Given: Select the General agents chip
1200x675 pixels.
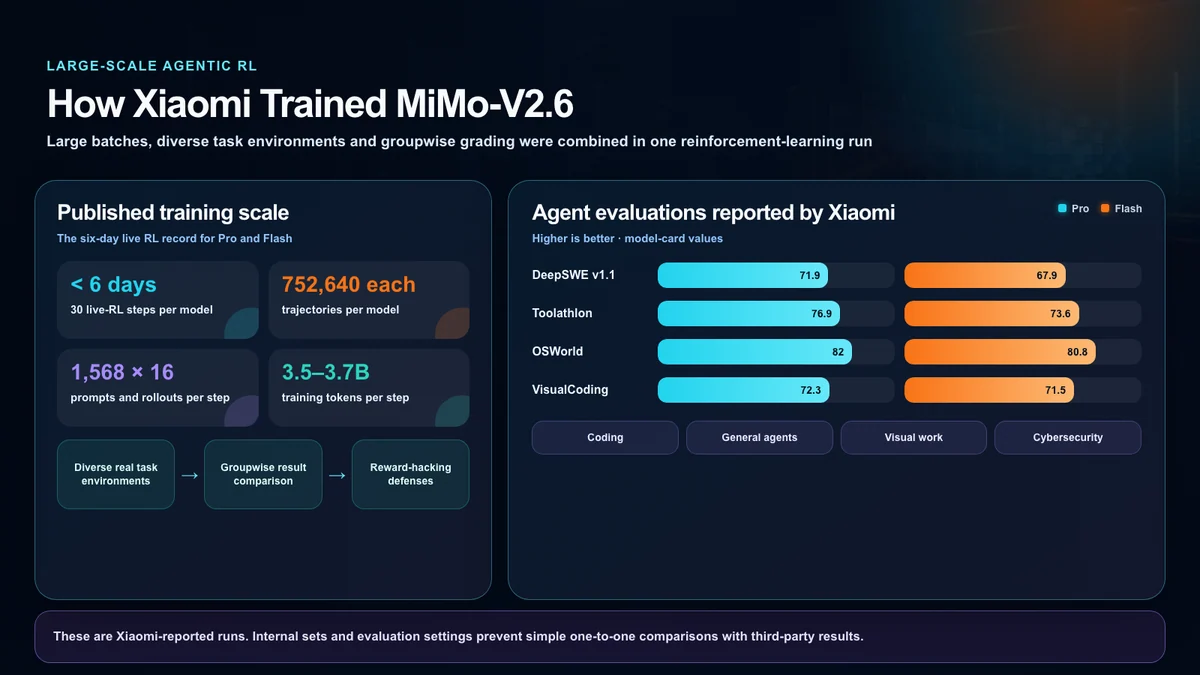Looking at the screenshot, I should tap(759, 437).
